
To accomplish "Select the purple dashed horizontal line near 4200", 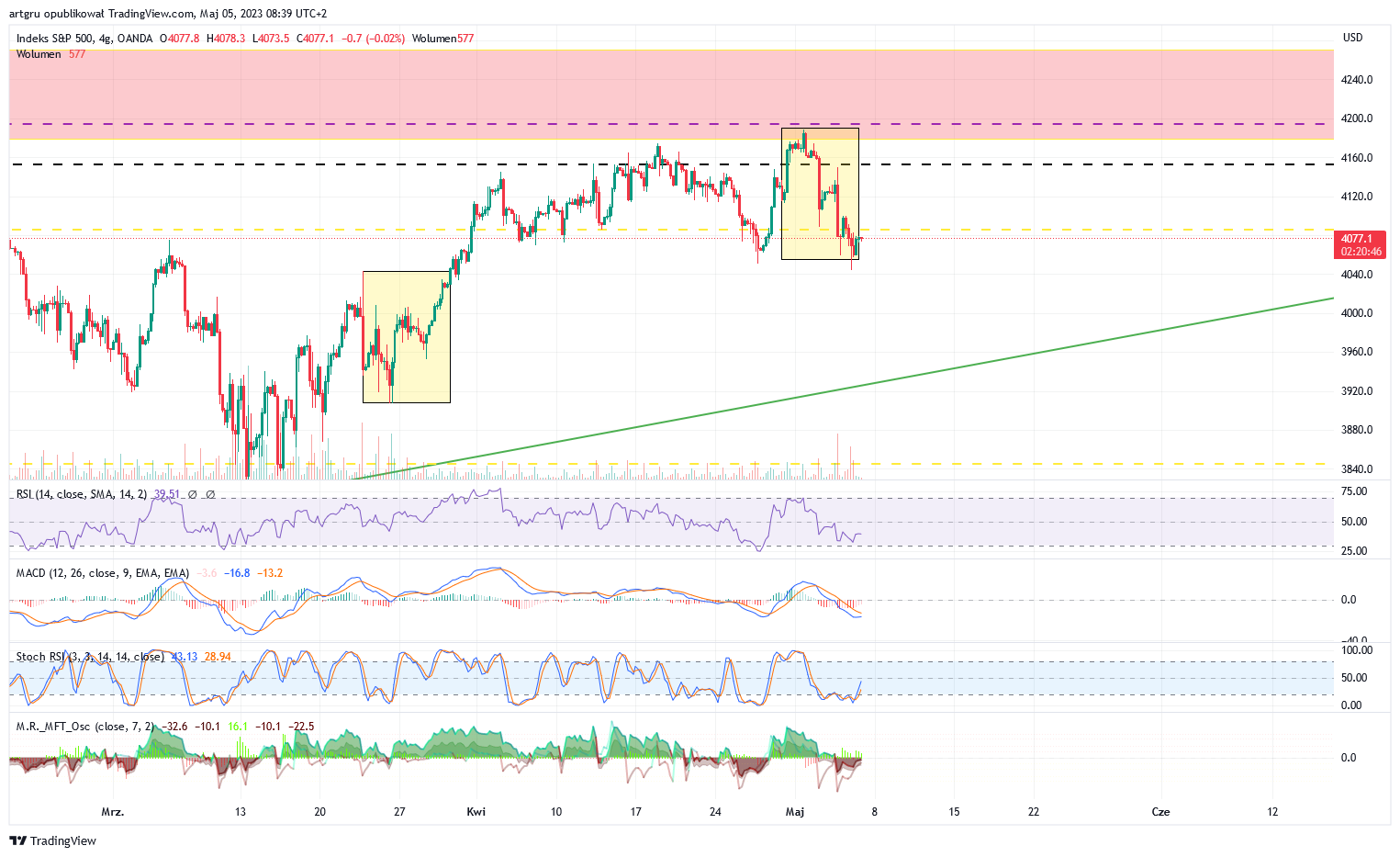I will [671, 123].
